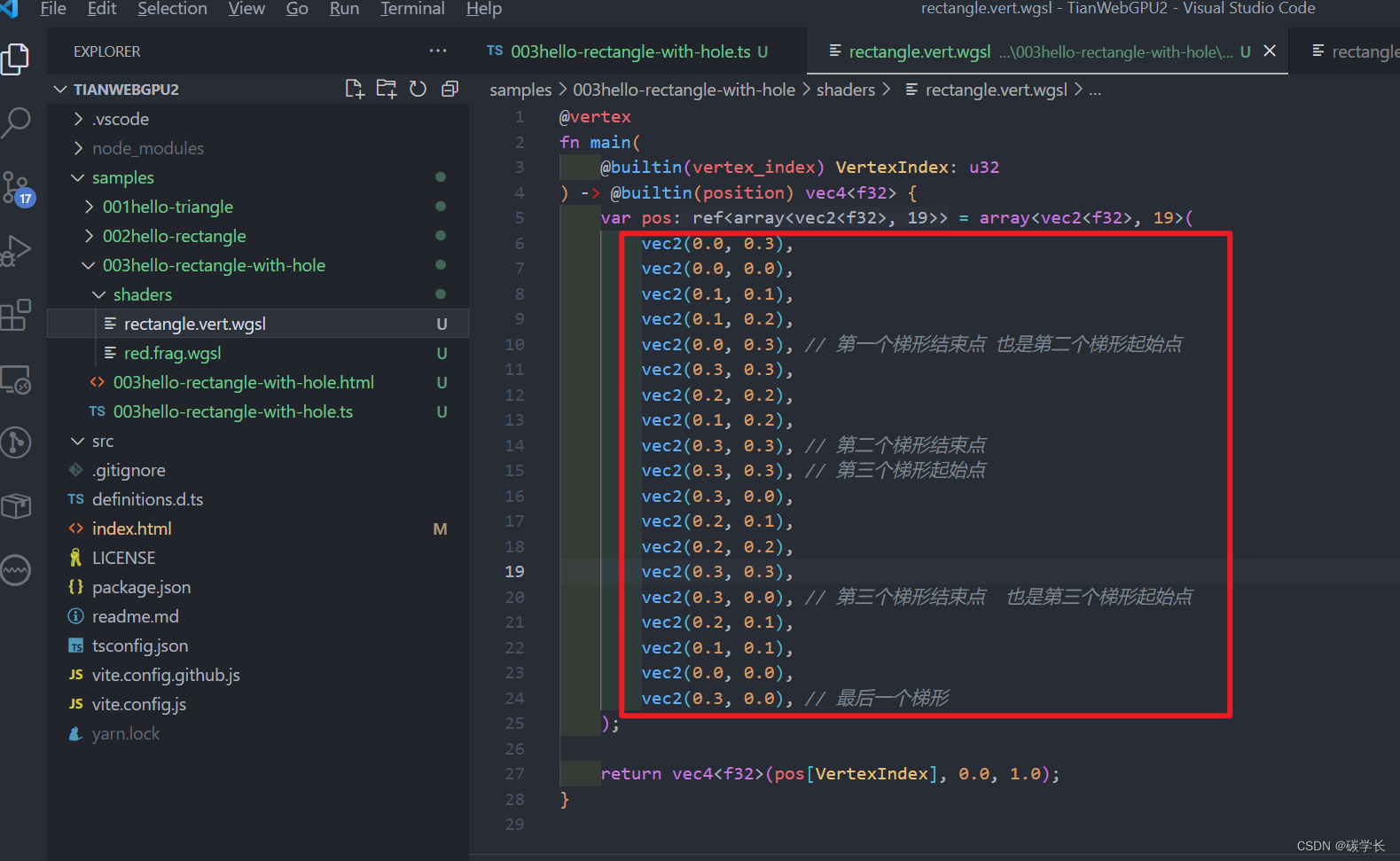
Task: Click the rectangle.vert.wgsl breadcrumb
Action: coord(986,90)
